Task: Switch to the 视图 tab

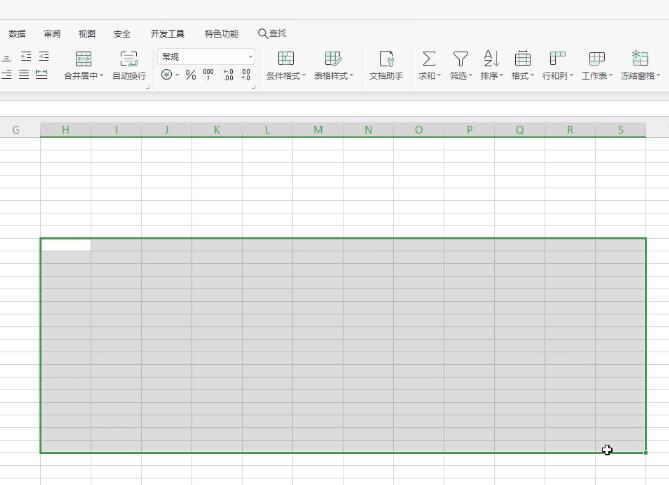Action: point(87,34)
